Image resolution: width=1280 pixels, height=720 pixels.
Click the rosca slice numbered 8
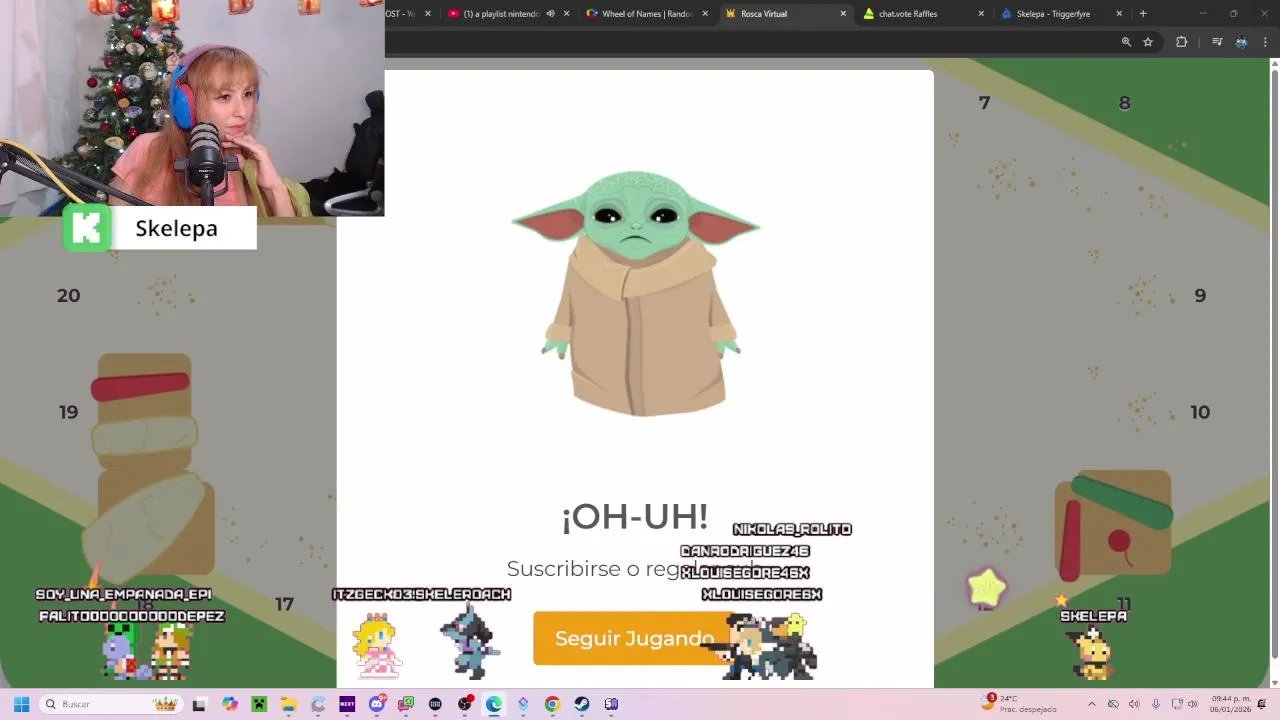1124,103
